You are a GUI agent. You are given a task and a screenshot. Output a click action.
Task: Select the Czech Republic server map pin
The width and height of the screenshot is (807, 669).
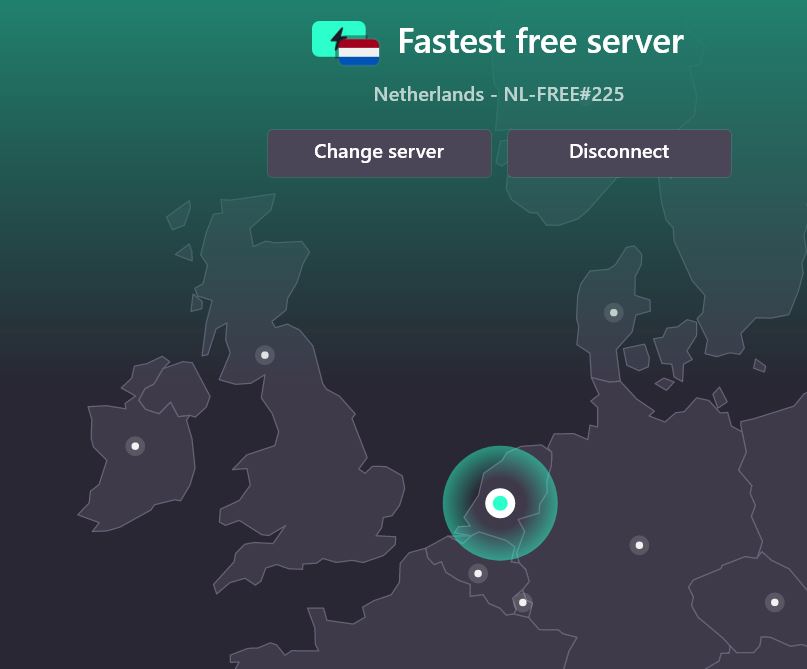(x=775, y=602)
